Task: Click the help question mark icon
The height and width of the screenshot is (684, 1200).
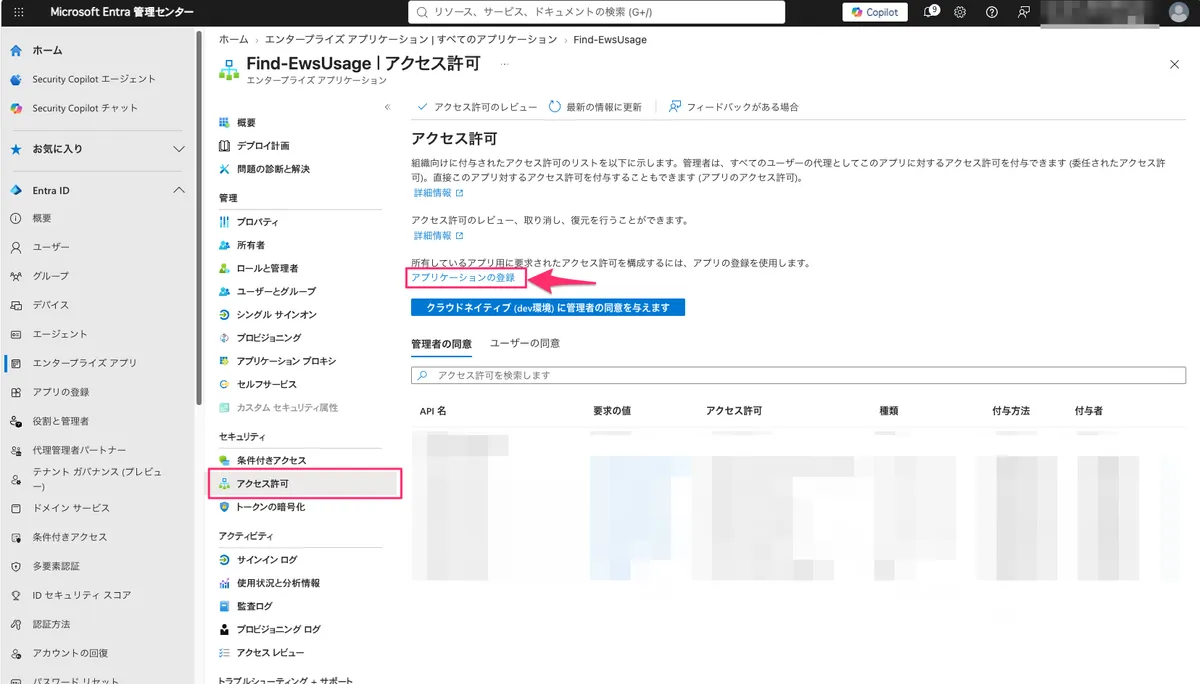Action: tap(991, 12)
